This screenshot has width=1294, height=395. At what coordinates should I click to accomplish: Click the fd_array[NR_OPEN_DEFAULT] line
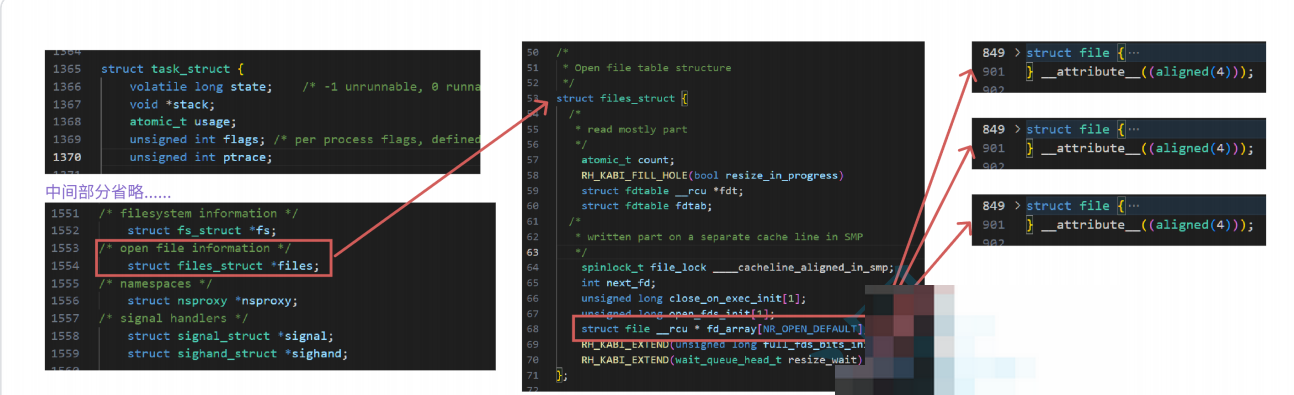click(x=722, y=329)
